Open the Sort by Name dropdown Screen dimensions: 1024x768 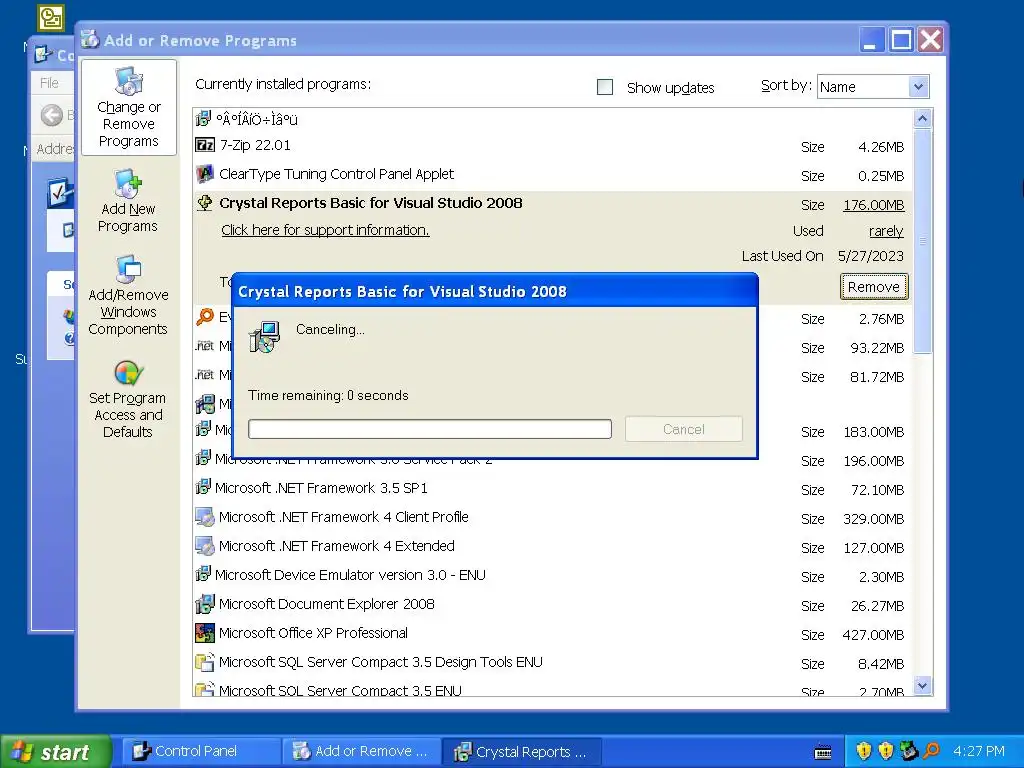coord(918,87)
